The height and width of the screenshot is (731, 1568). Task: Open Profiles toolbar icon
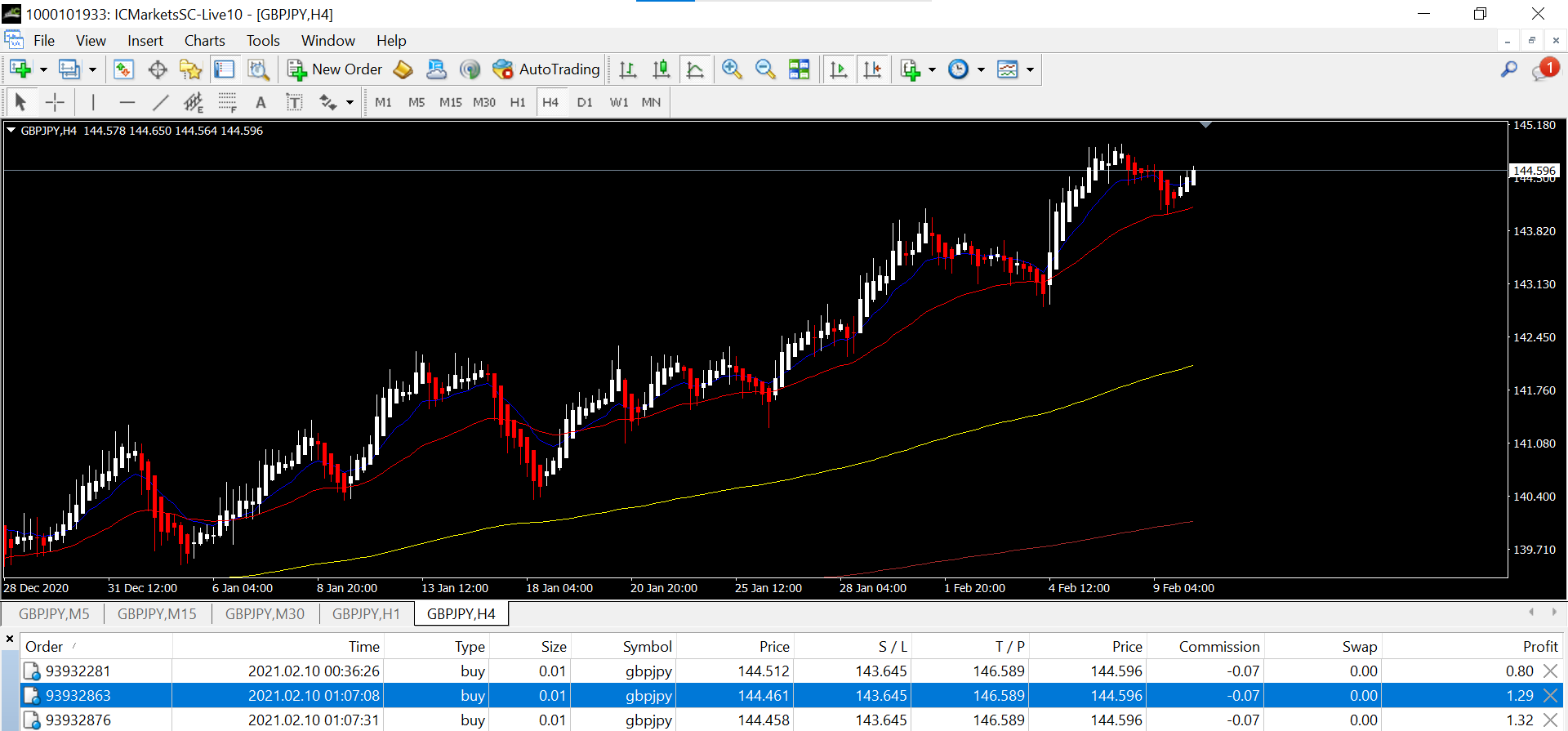(x=69, y=69)
